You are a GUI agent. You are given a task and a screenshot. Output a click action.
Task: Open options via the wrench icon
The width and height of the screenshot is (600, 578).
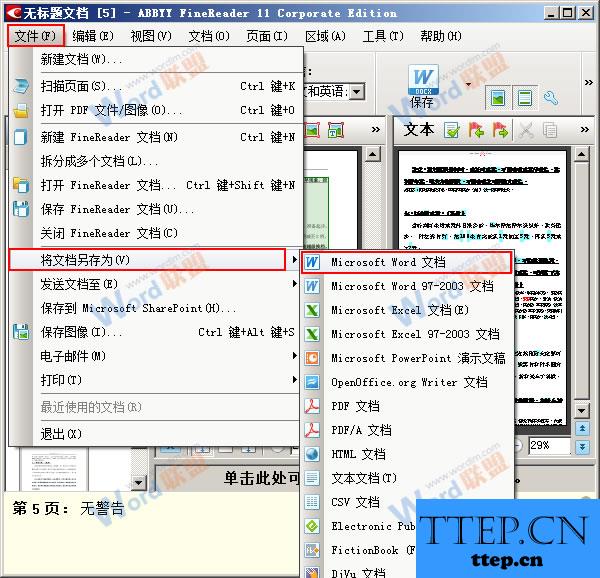point(551,98)
